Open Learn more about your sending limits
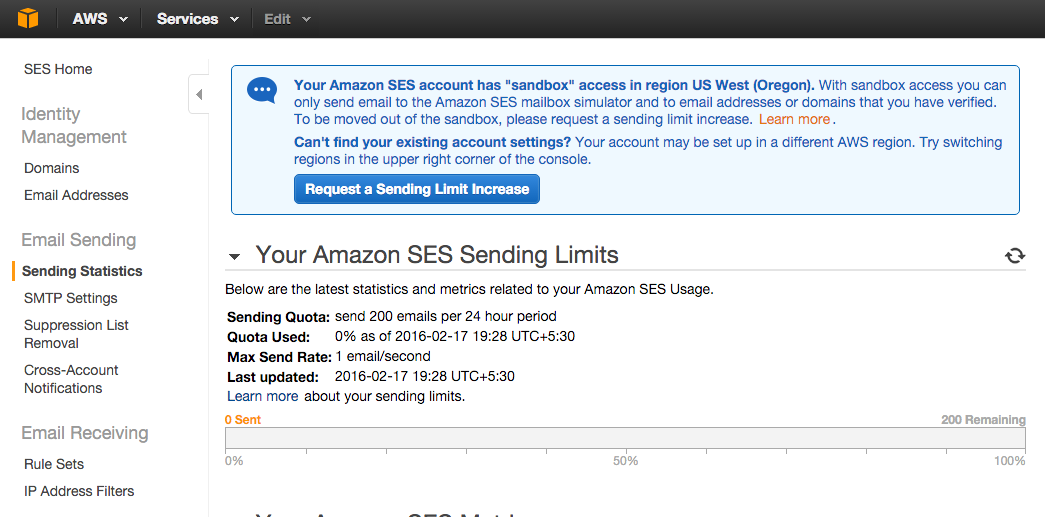Image resolution: width=1045 pixels, height=517 pixels. (263, 396)
